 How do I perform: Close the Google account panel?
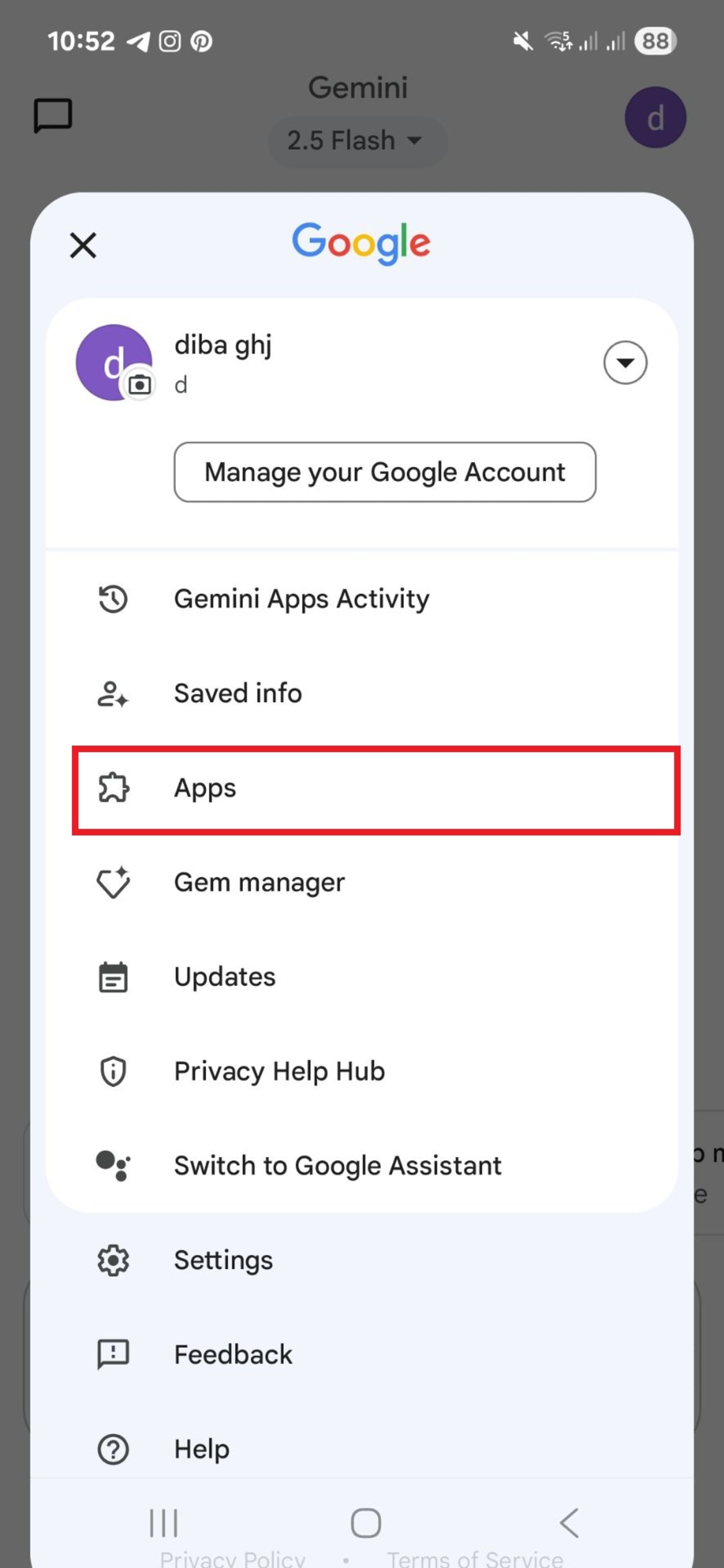point(83,245)
